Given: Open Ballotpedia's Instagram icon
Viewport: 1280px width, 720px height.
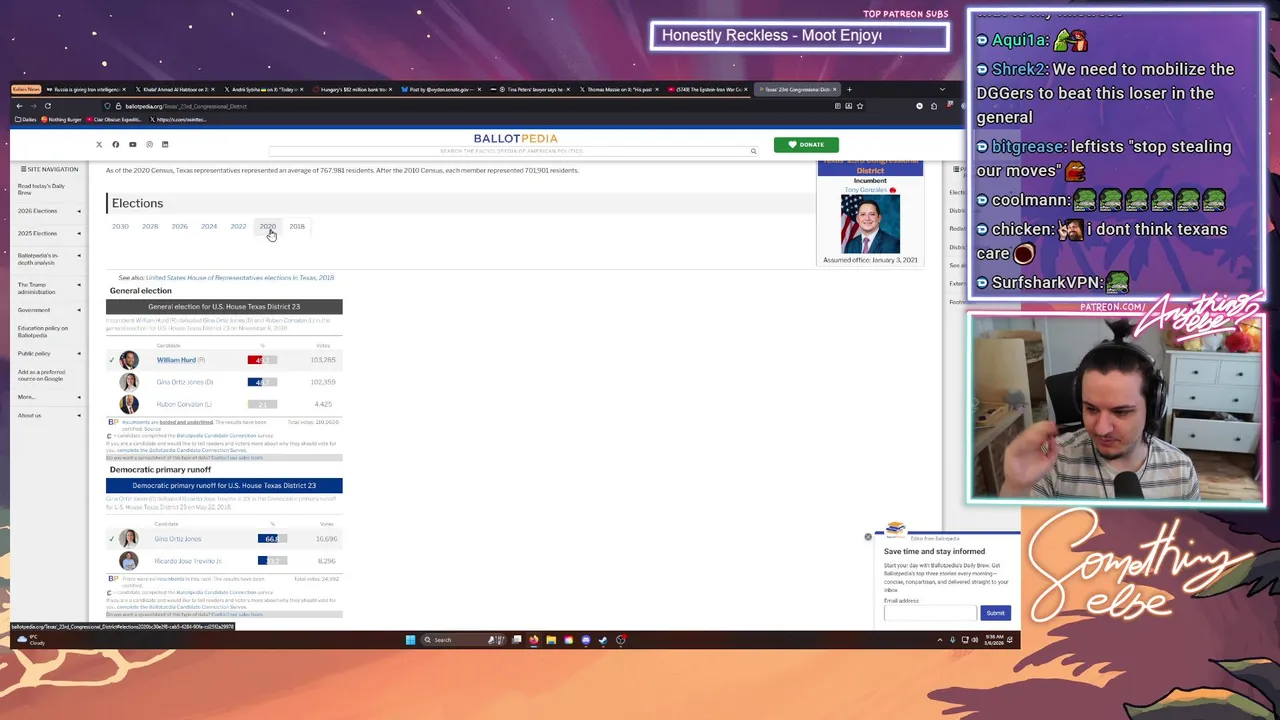Looking at the screenshot, I should pos(149,144).
